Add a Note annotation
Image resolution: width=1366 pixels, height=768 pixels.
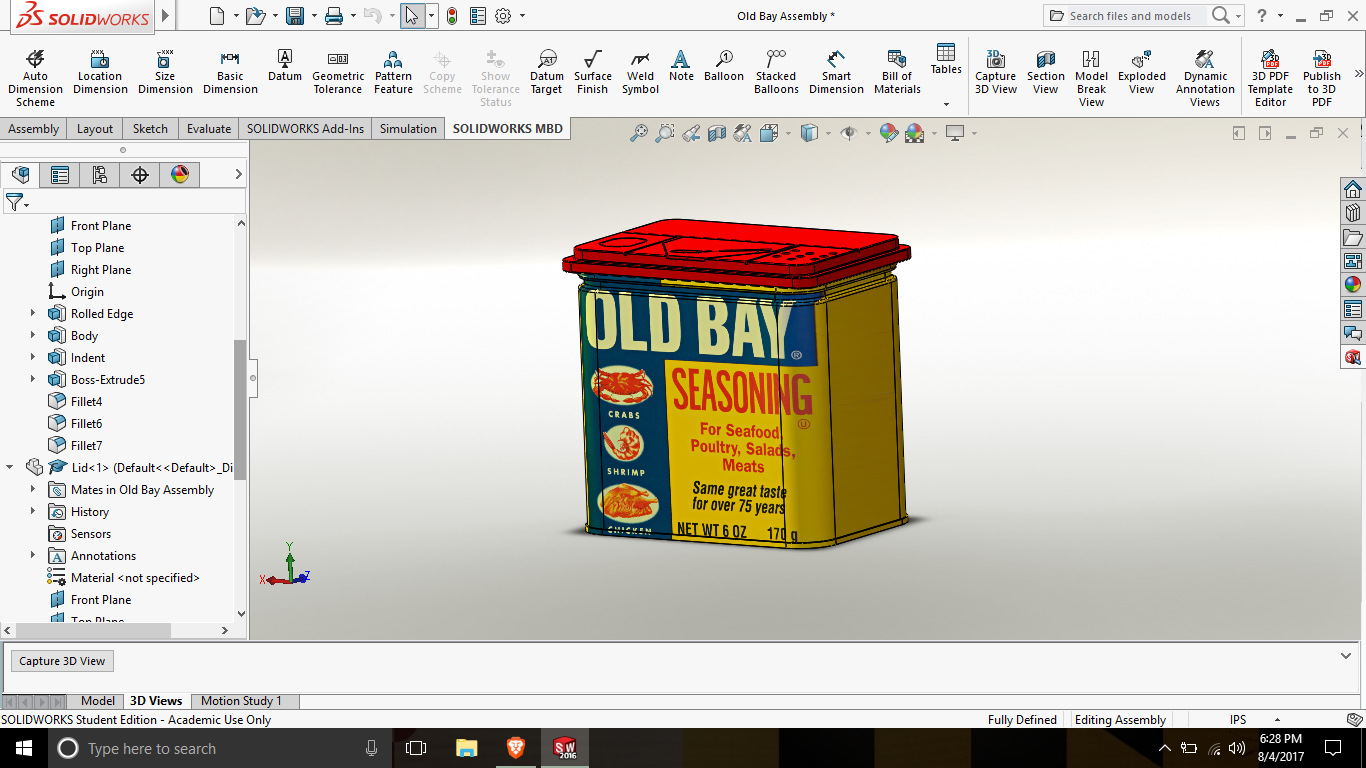(681, 66)
